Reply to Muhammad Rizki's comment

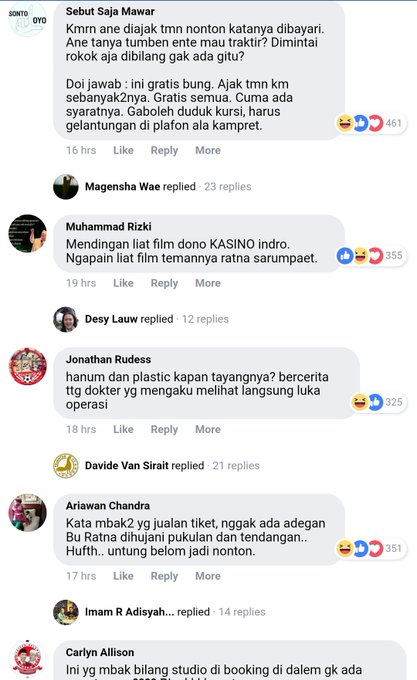[164, 283]
